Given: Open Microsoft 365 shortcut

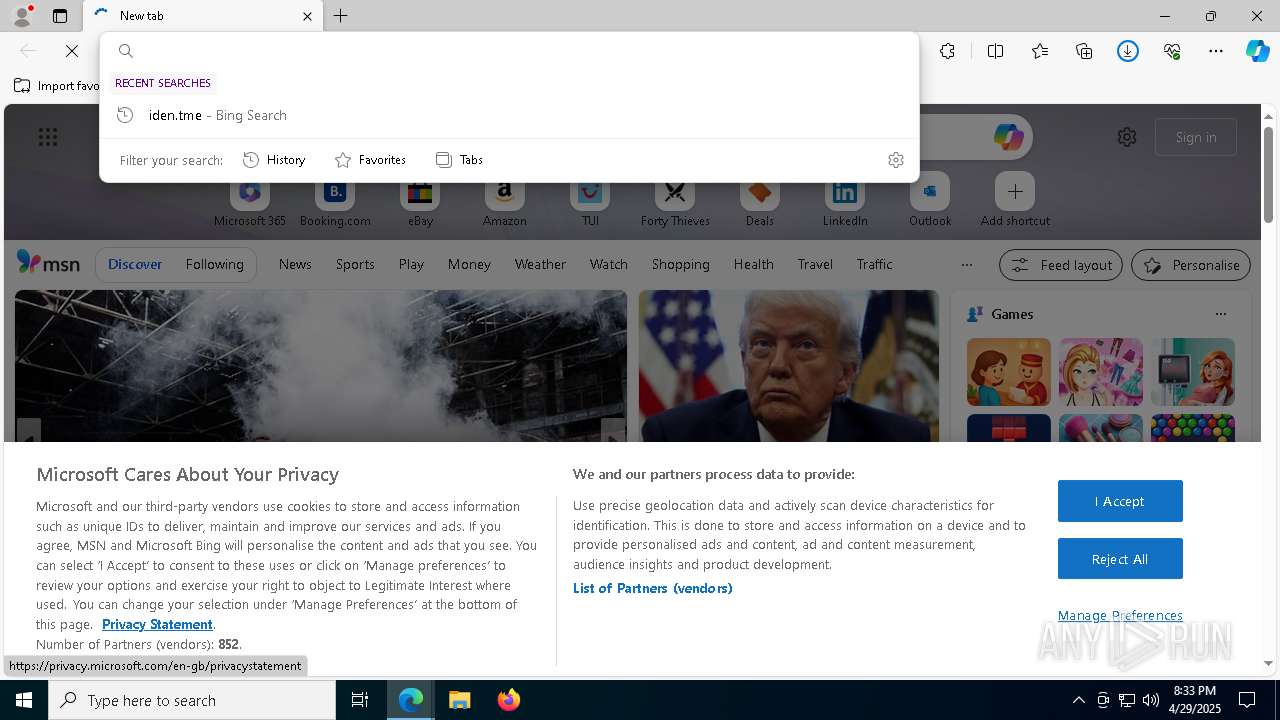Looking at the screenshot, I should [250, 203].
